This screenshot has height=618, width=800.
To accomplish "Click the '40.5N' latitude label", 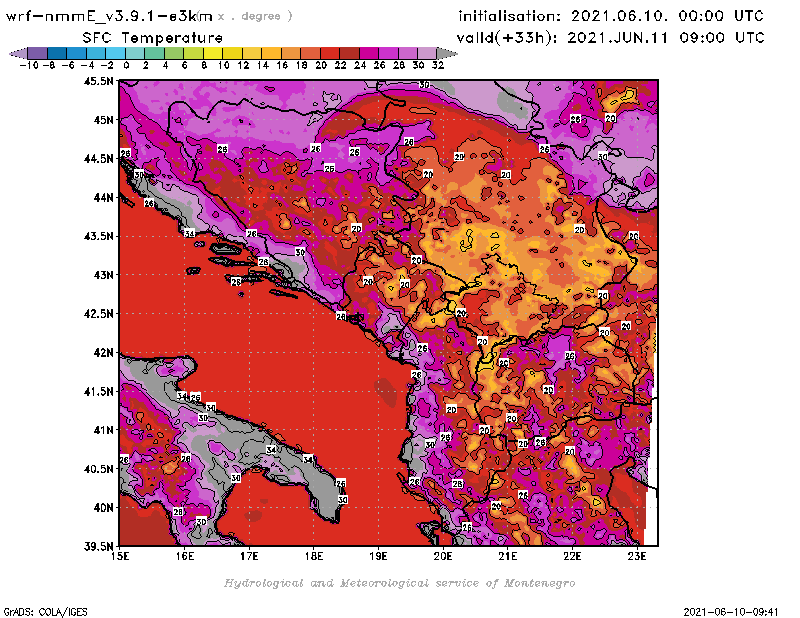I will pyautogui.click(x=98, y=469).
